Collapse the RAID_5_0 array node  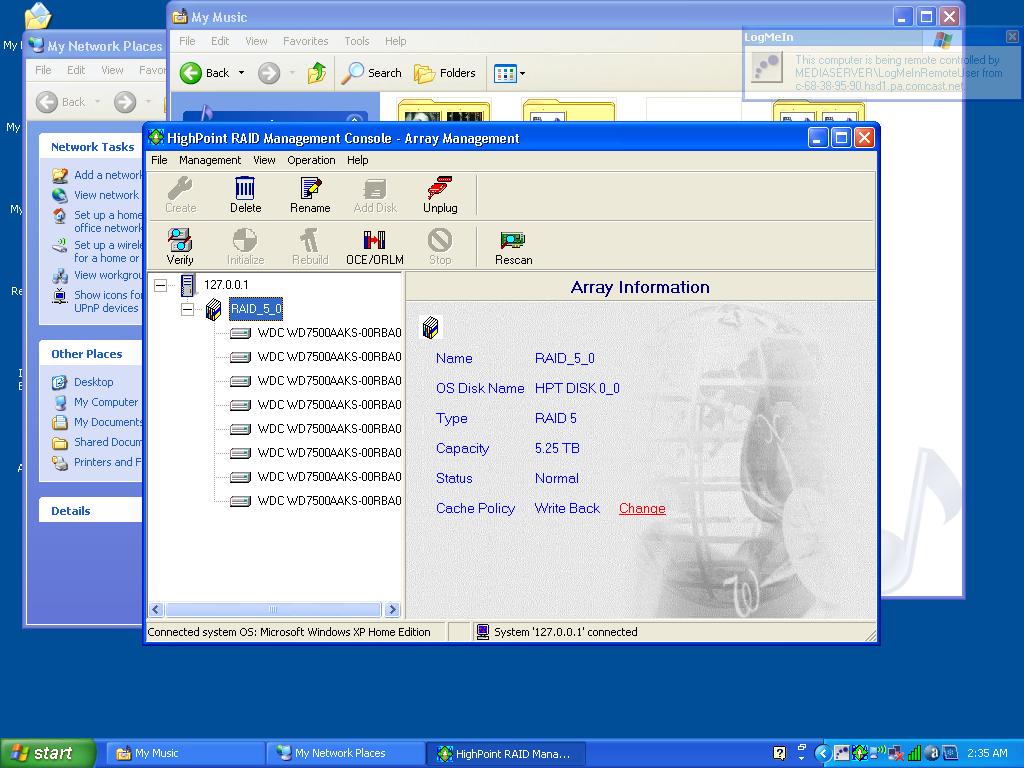click(187, 310)
